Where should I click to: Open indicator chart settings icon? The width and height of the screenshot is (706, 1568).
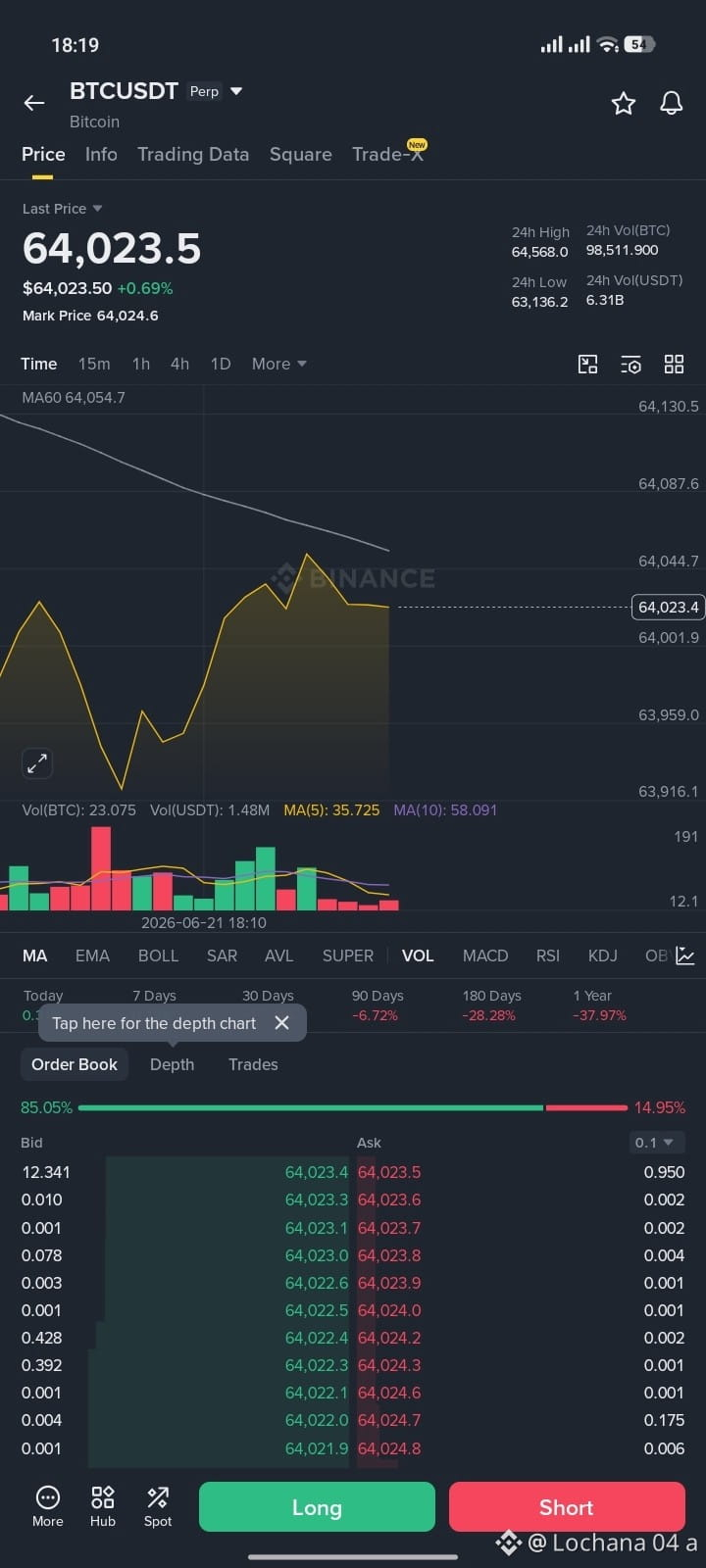(x=685, y=955)
